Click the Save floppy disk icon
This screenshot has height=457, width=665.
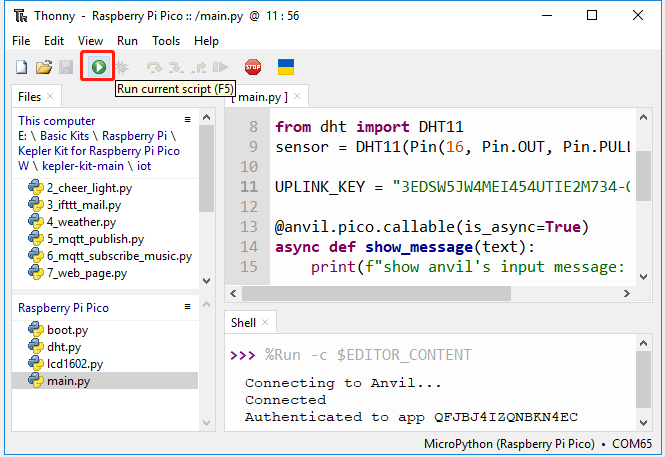click(x=66, y=67)
